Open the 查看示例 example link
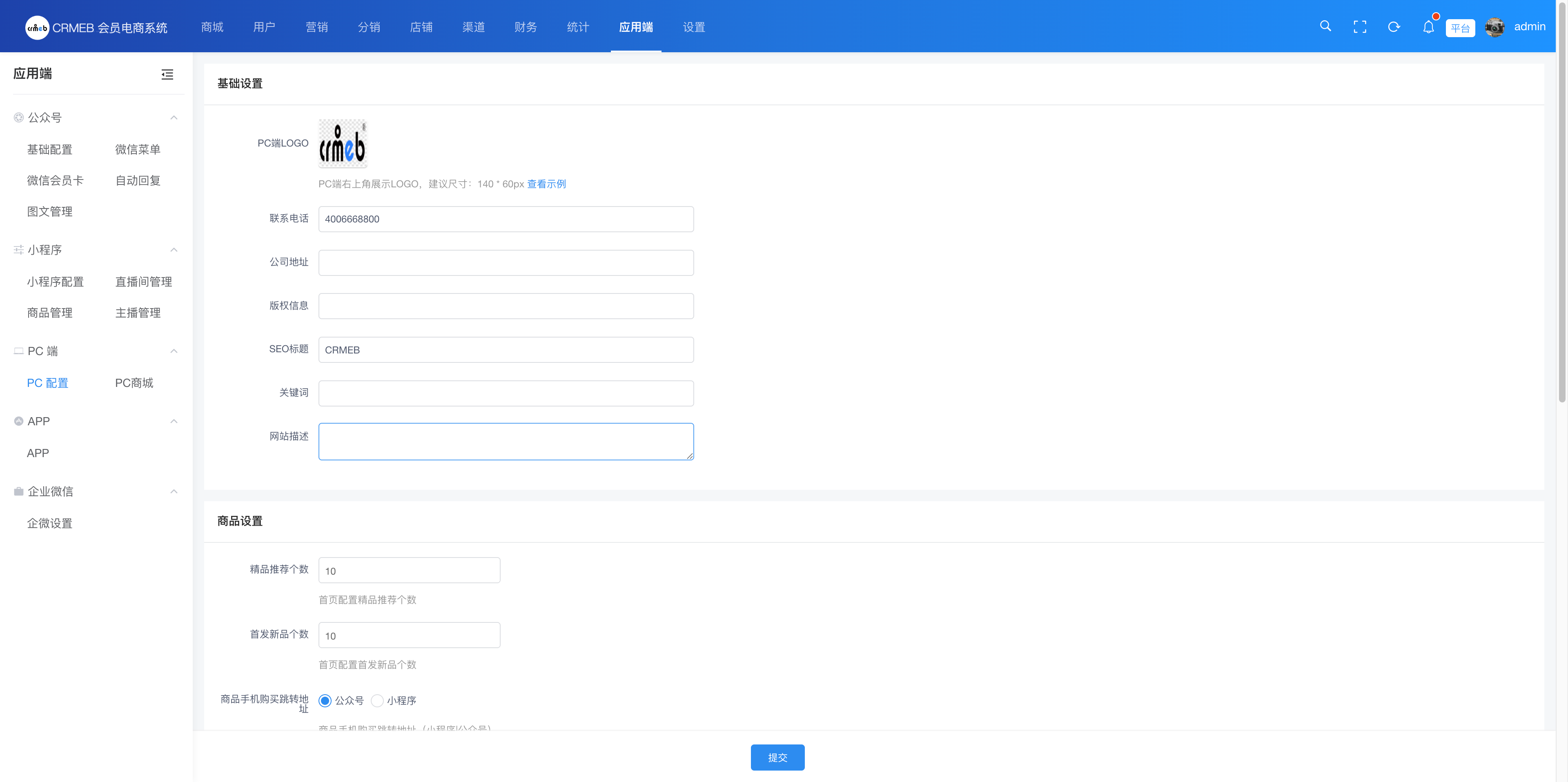Screen dimensions: 1568x782 [546, 184]
